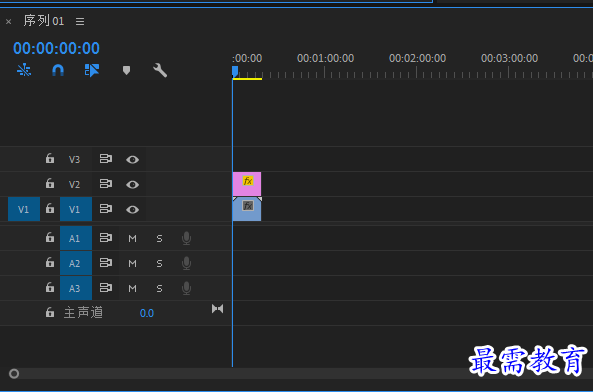
Task: Click time ruler at 00:01:00:00
Action: pyautogui.click(x=325, y=58)
